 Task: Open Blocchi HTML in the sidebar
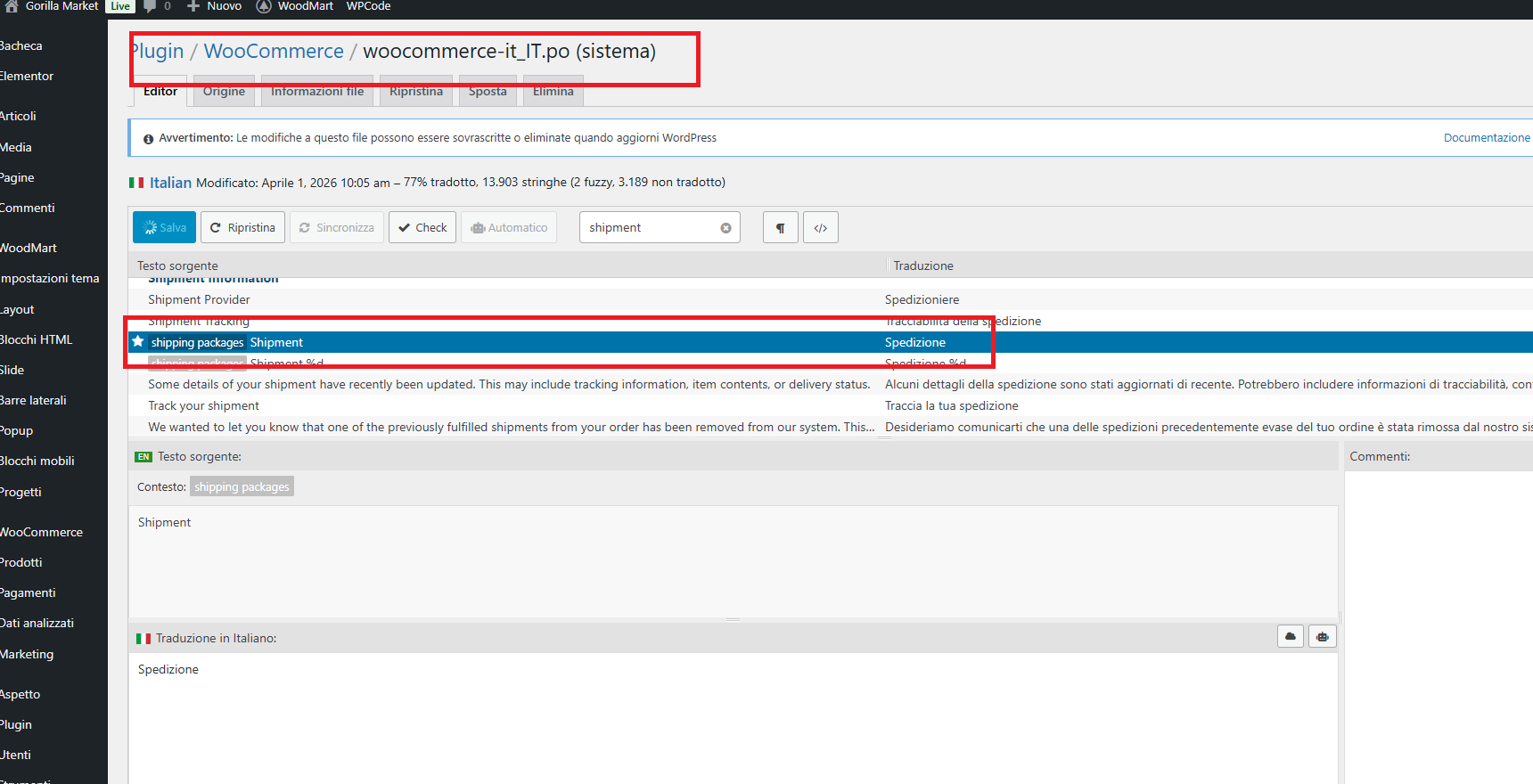tap(37, 339)
